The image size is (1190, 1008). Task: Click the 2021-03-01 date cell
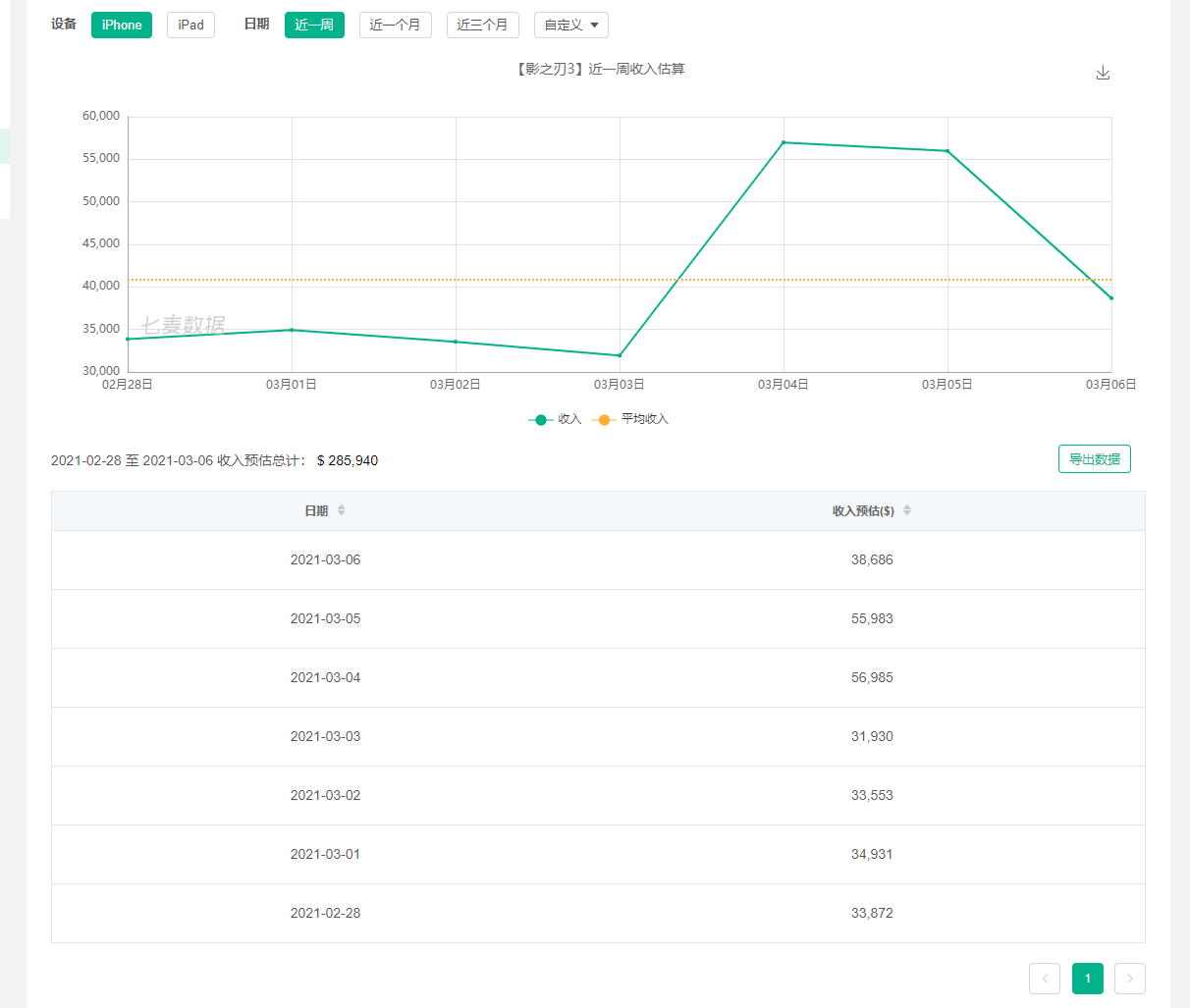325,854
